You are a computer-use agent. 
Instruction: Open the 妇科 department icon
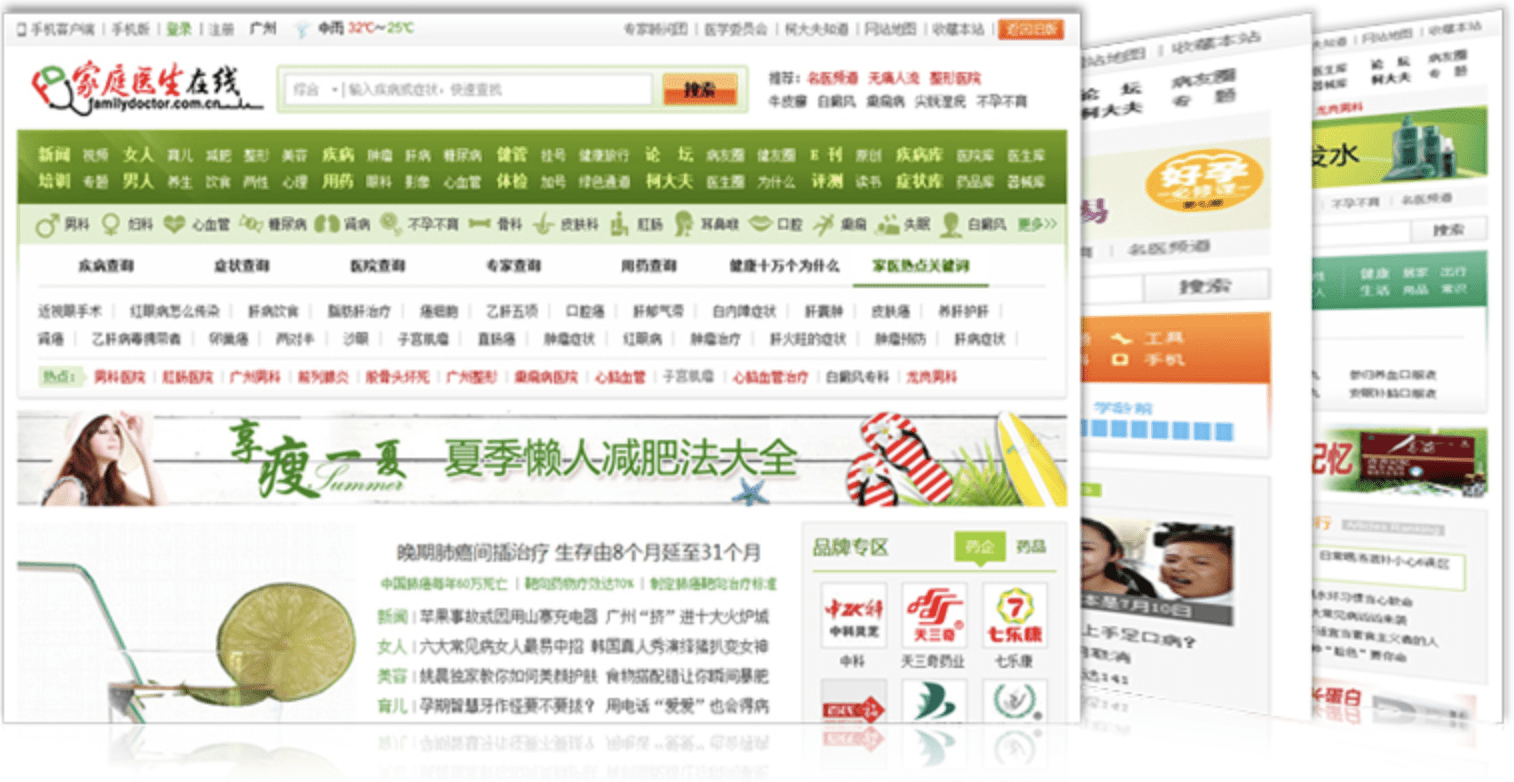click(x=110, y=225)
